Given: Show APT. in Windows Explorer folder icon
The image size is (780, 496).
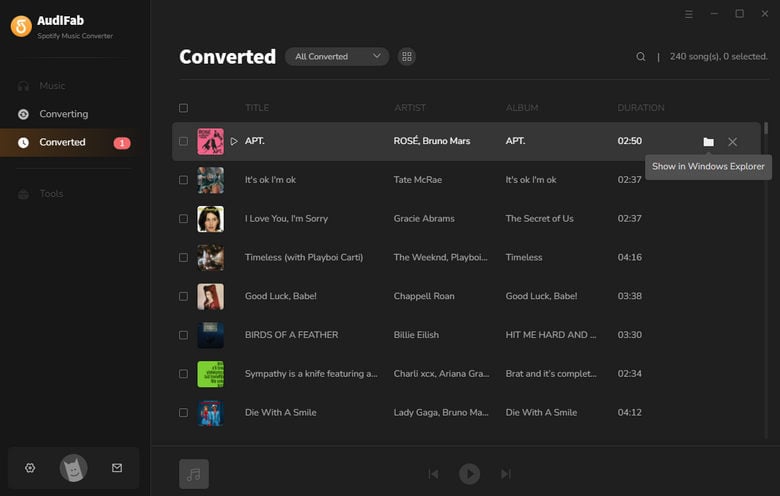Looking at the screenshot, I should pyautogui.click(x=708, y=142).
